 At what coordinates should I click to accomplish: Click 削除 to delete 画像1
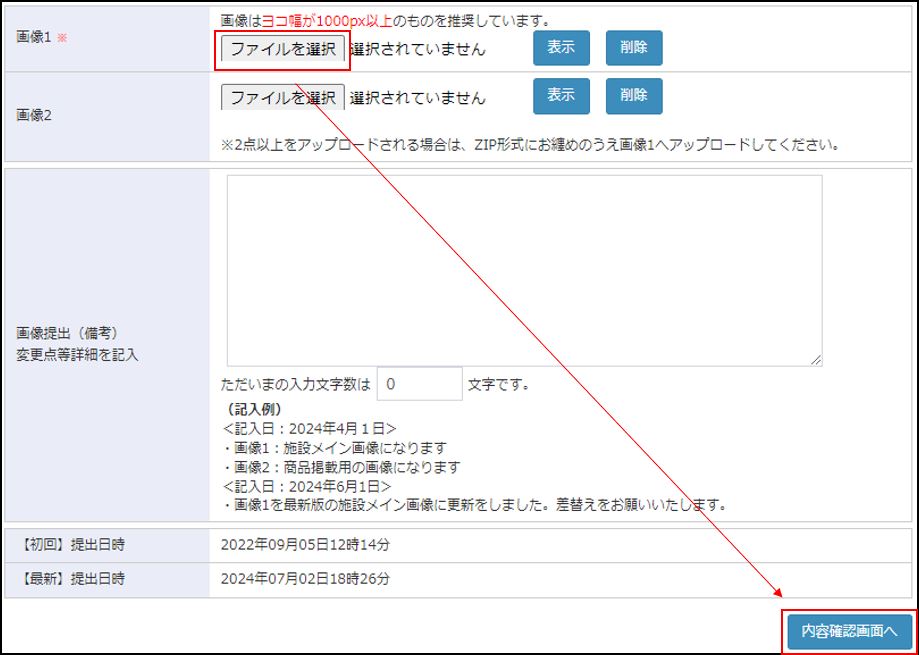coord(634,47)
